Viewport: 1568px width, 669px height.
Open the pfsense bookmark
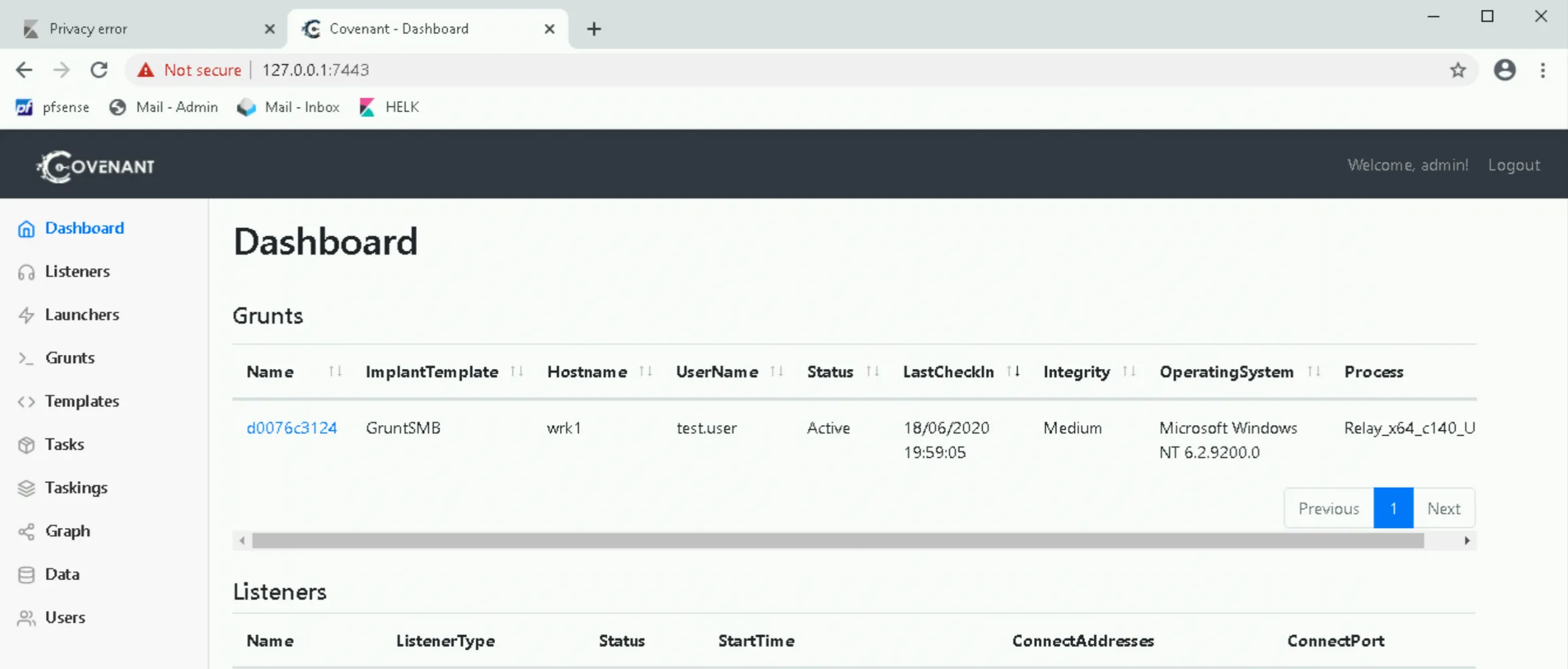52,107
